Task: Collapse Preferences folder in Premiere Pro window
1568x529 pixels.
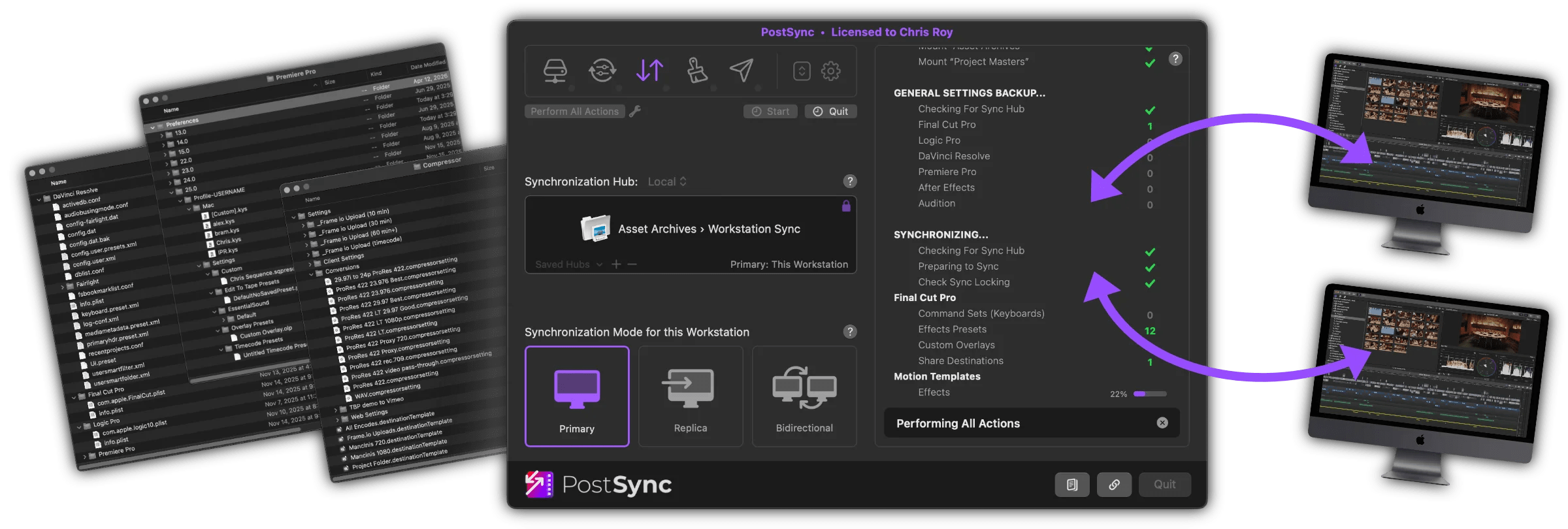Action: (x=153, y=127)
